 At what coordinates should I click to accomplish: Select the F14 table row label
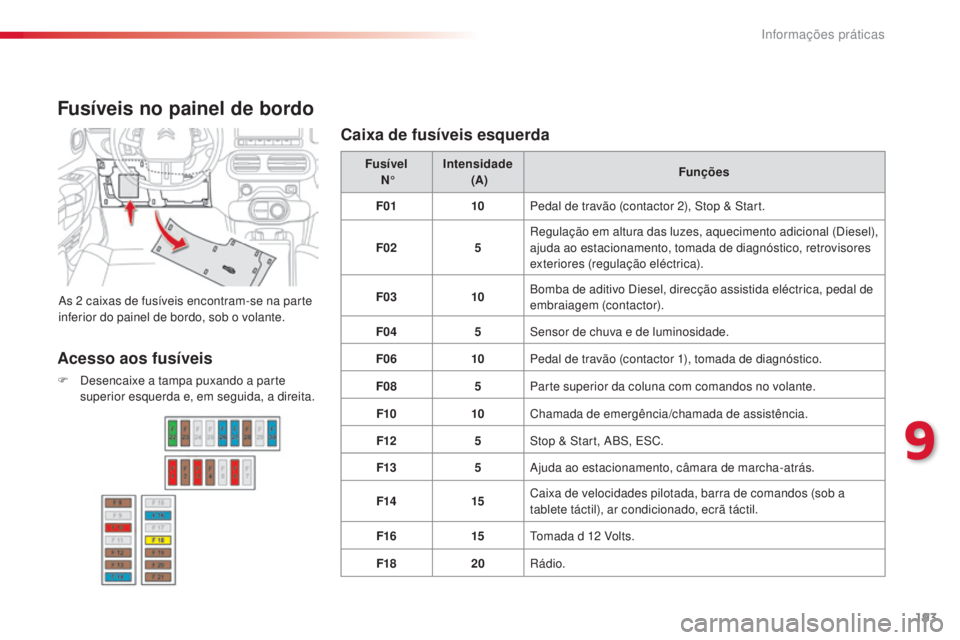[x=386, y=501]
